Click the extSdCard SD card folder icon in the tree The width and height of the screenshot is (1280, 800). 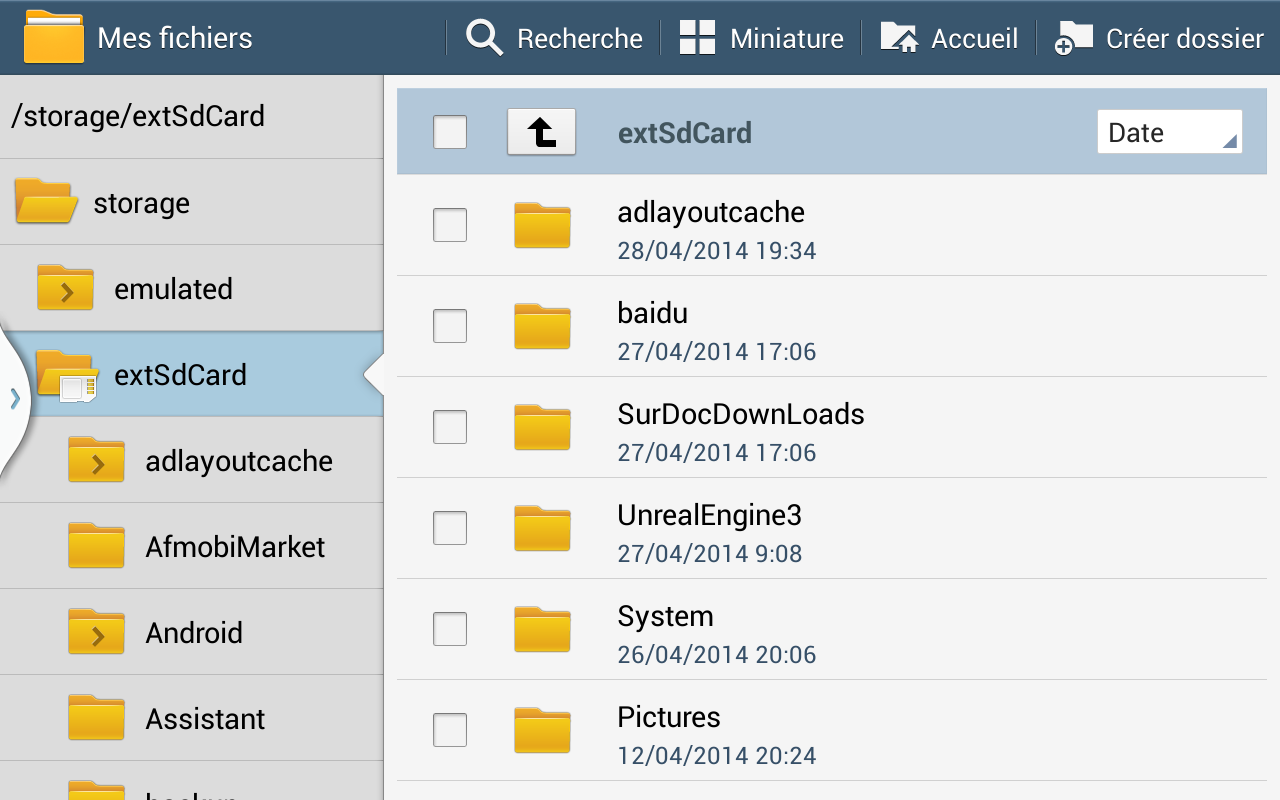(x=67, y=376)
